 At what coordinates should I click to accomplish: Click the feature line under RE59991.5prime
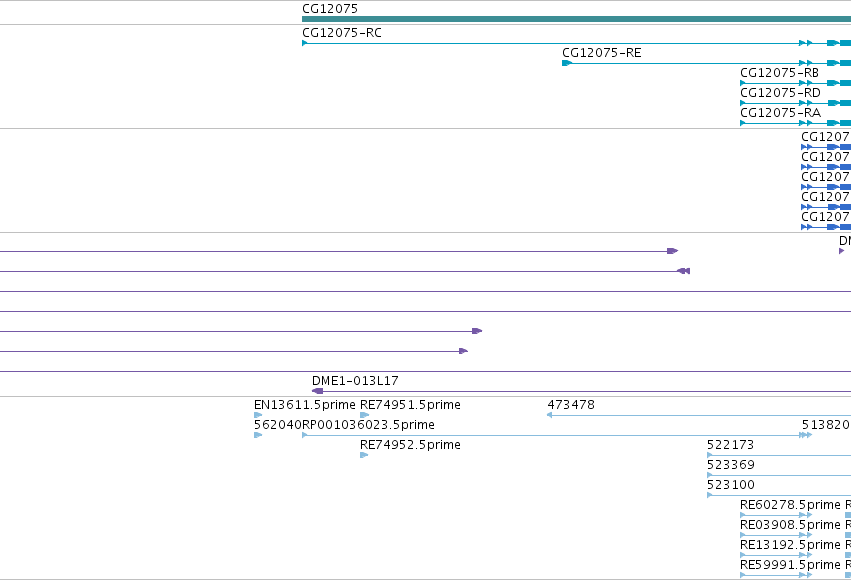(776, 576)
